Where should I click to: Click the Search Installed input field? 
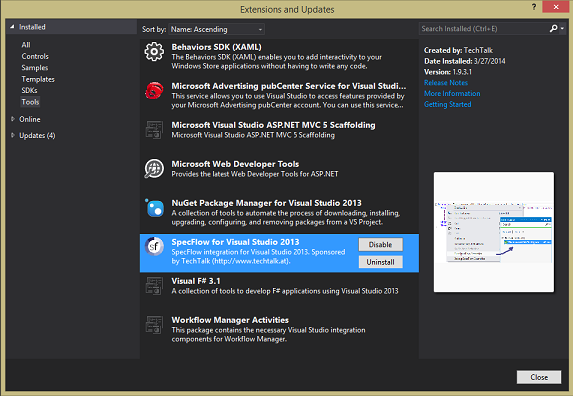pos(483,28)
